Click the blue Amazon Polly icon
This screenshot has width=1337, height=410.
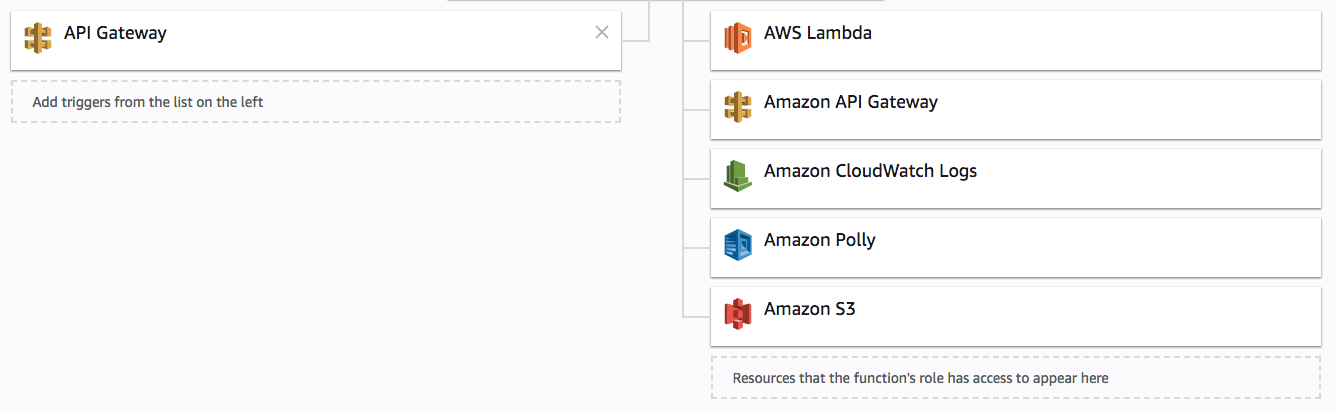pos(737,245)
